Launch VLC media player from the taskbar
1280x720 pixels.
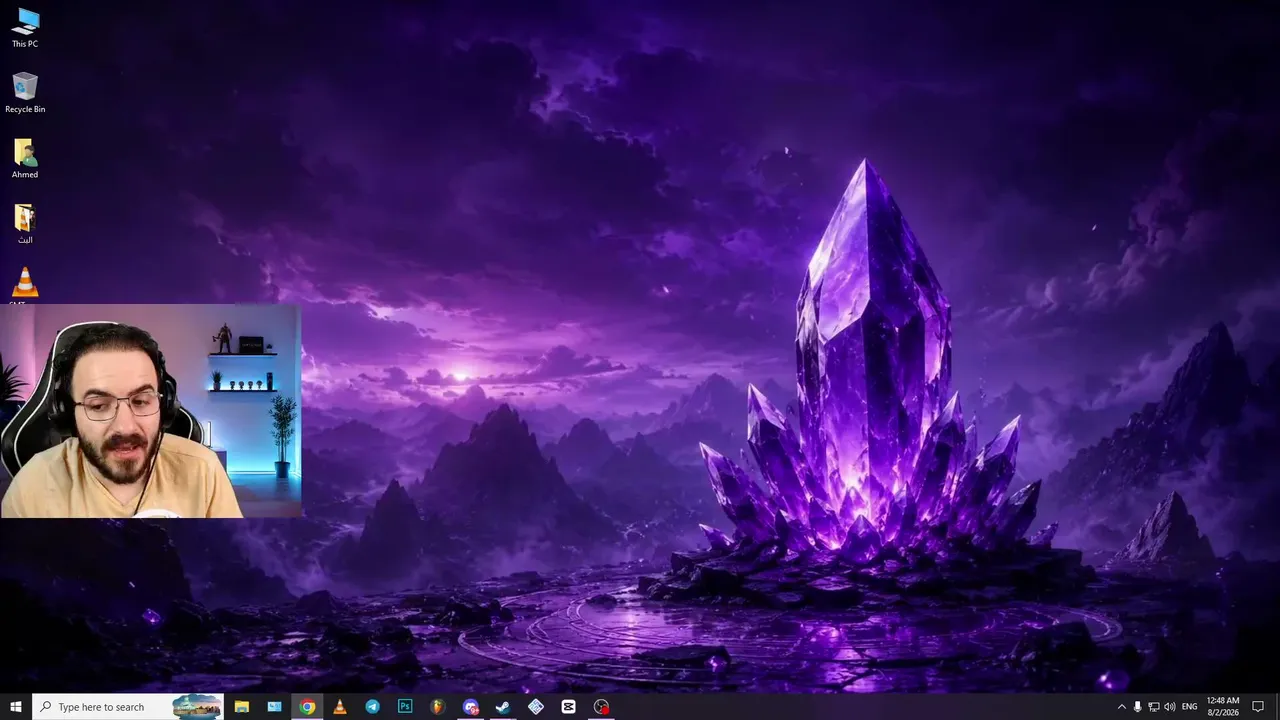[x=340, y=707]
